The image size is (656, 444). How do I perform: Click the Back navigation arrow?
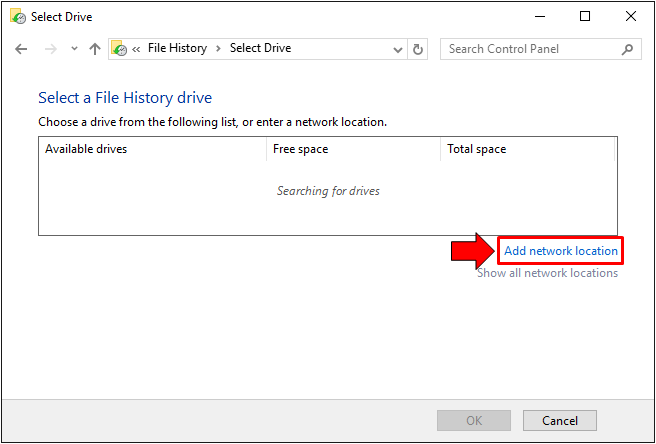point(21,49)
